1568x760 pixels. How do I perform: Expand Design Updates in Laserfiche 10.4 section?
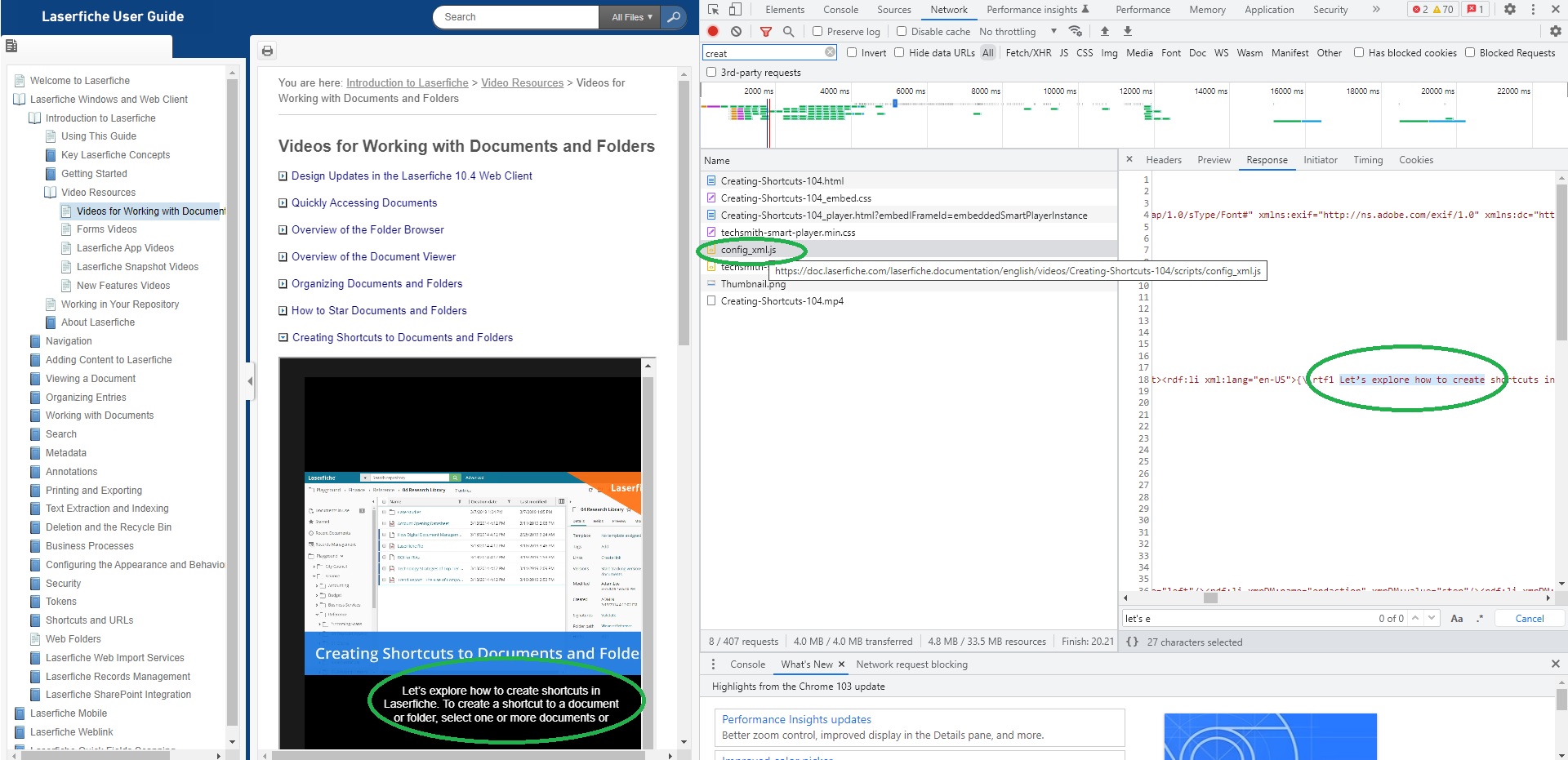point(412,176)
